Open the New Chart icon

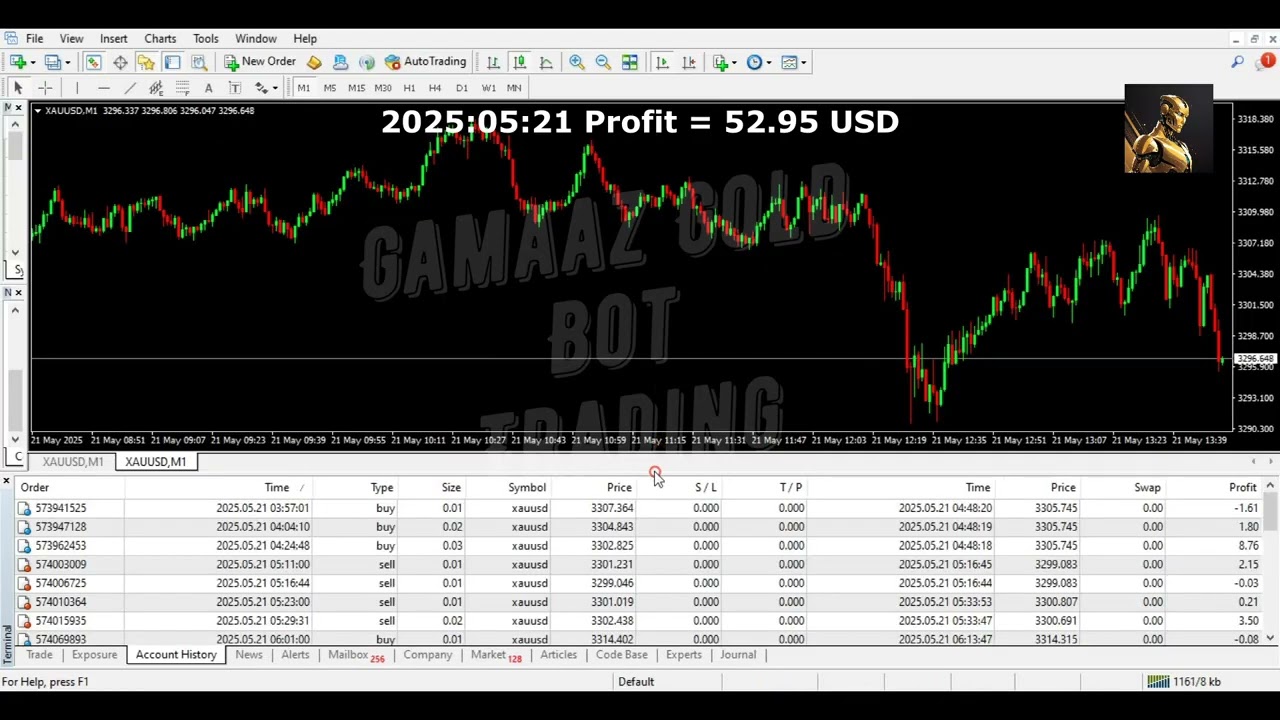[18, 62]
